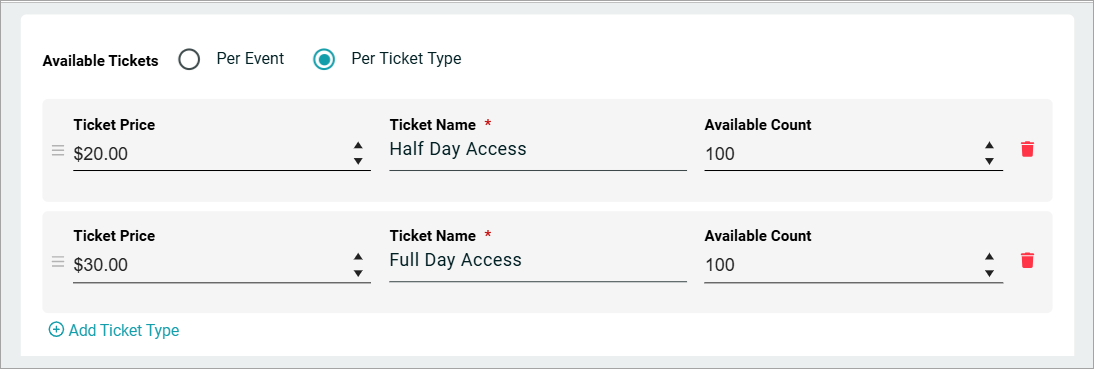Select the Per Ticket Type radio button

point(323,59)
